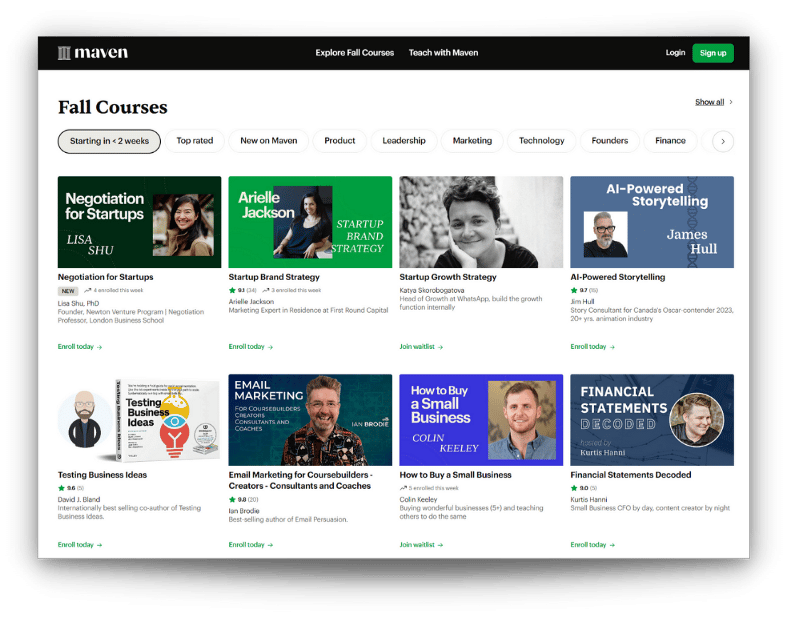Image resolution: width=786 pixels, height=618 pixels.
Task: Click Join waitlist under How to Buy a Small Business
Action: (x=421, y=545)
